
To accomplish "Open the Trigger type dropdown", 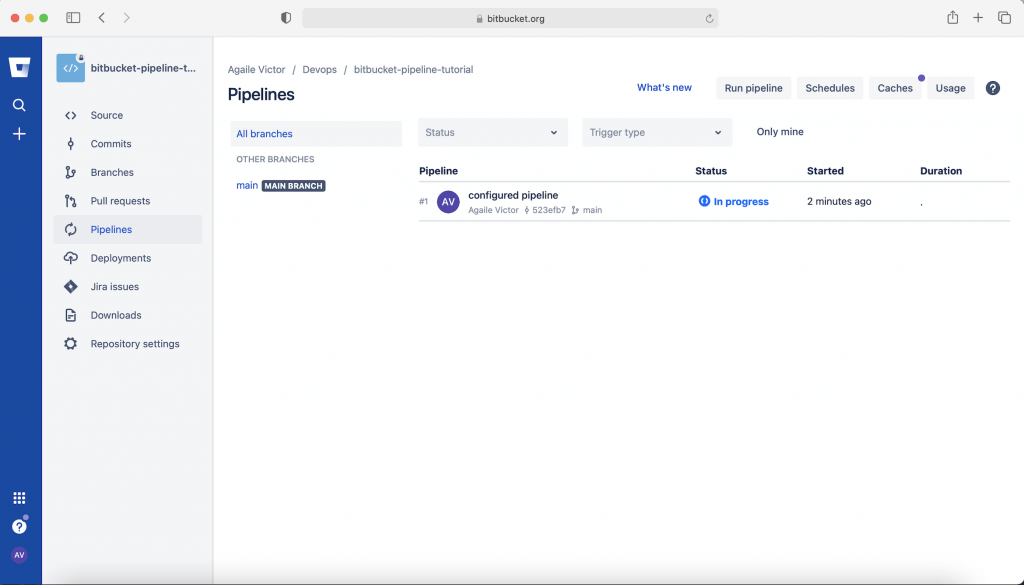I will point(657,133).
